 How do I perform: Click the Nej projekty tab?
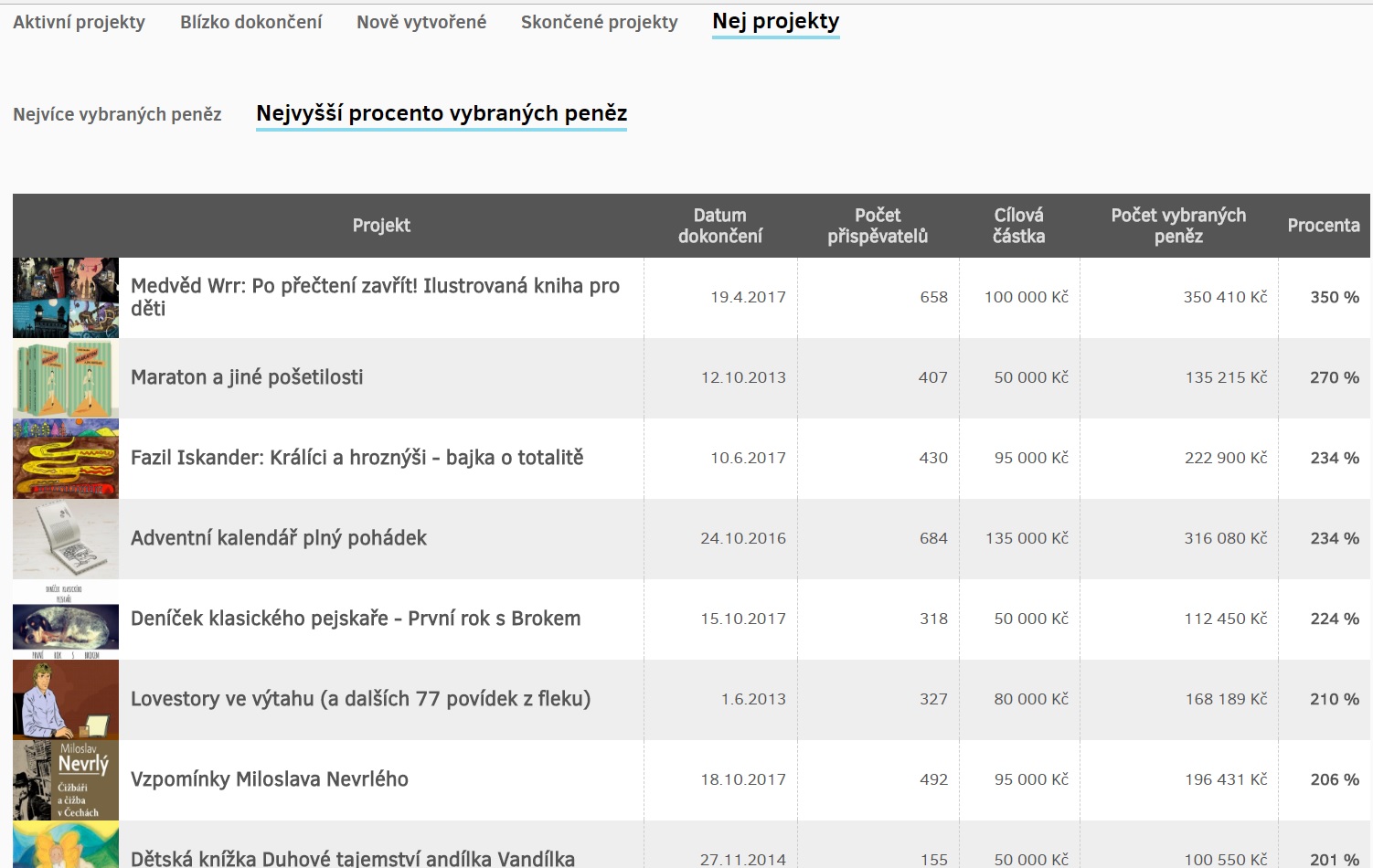[775, 22]
